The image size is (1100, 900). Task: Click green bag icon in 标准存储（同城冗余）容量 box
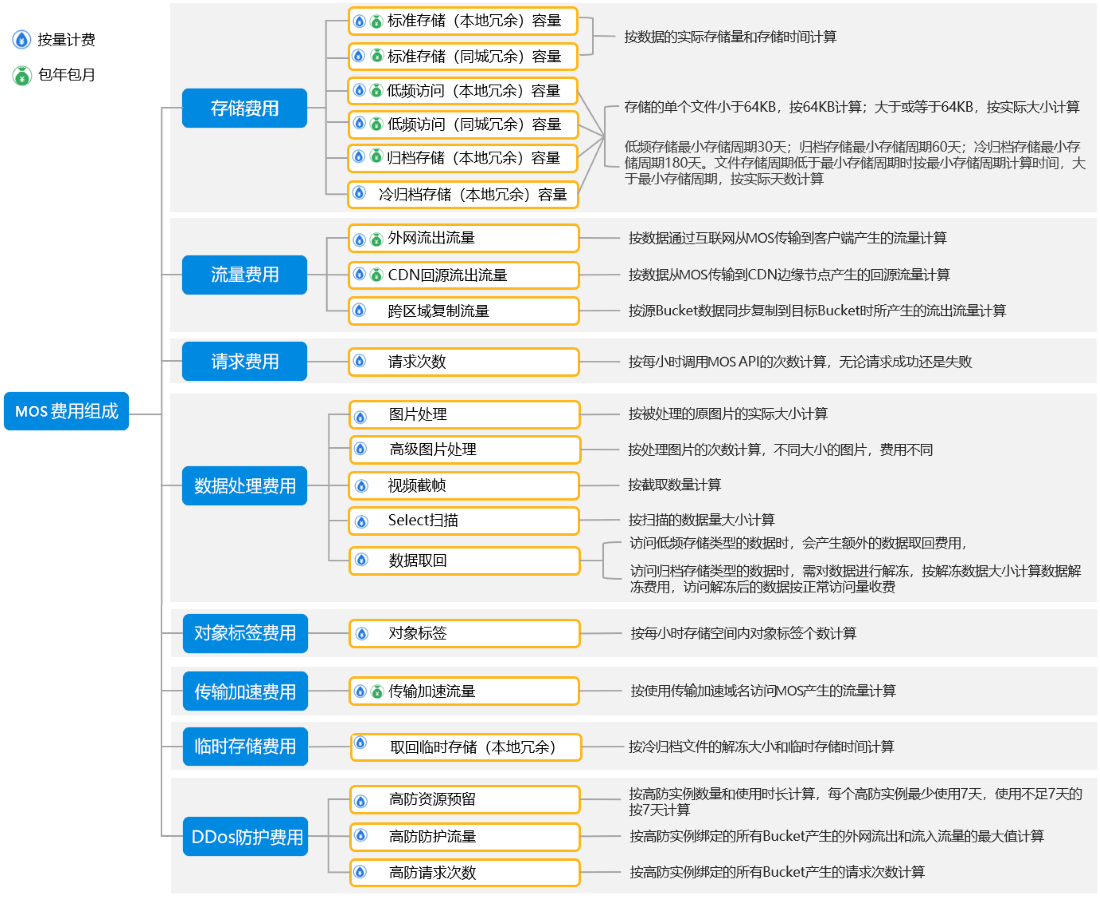[x=376, y=55]
